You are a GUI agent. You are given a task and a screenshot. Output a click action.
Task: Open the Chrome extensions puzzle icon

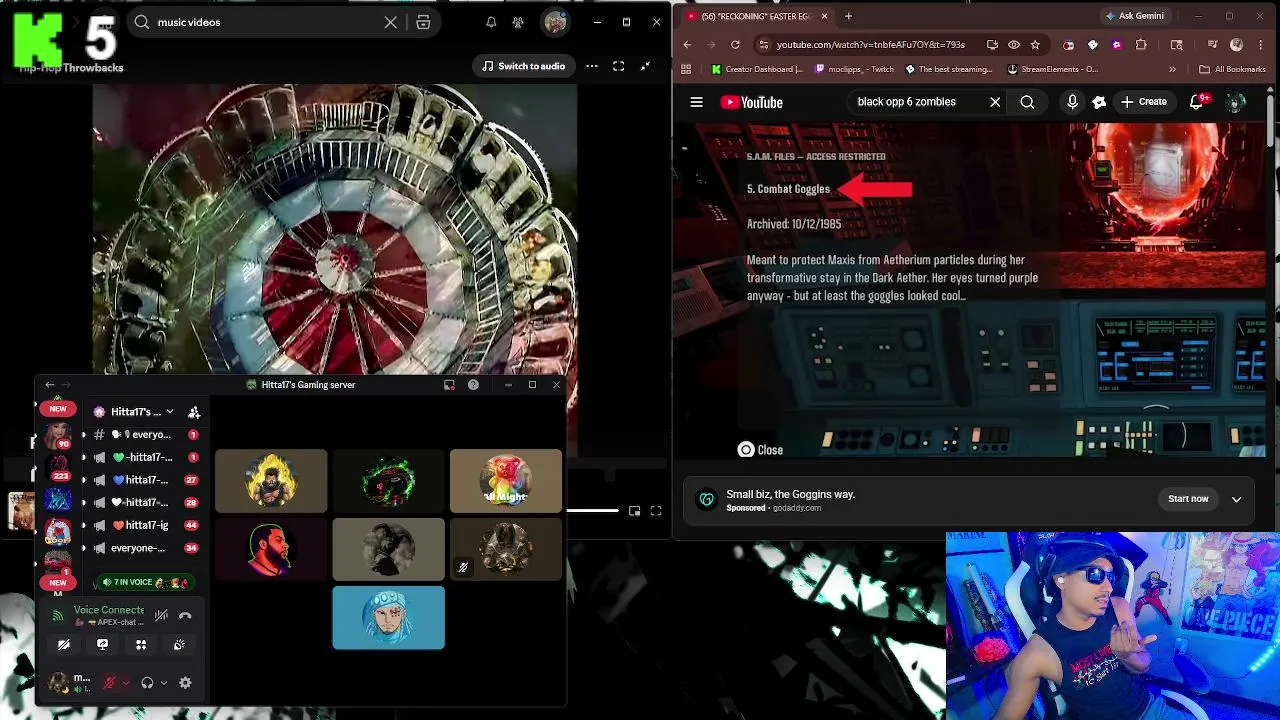(1141, 45)
